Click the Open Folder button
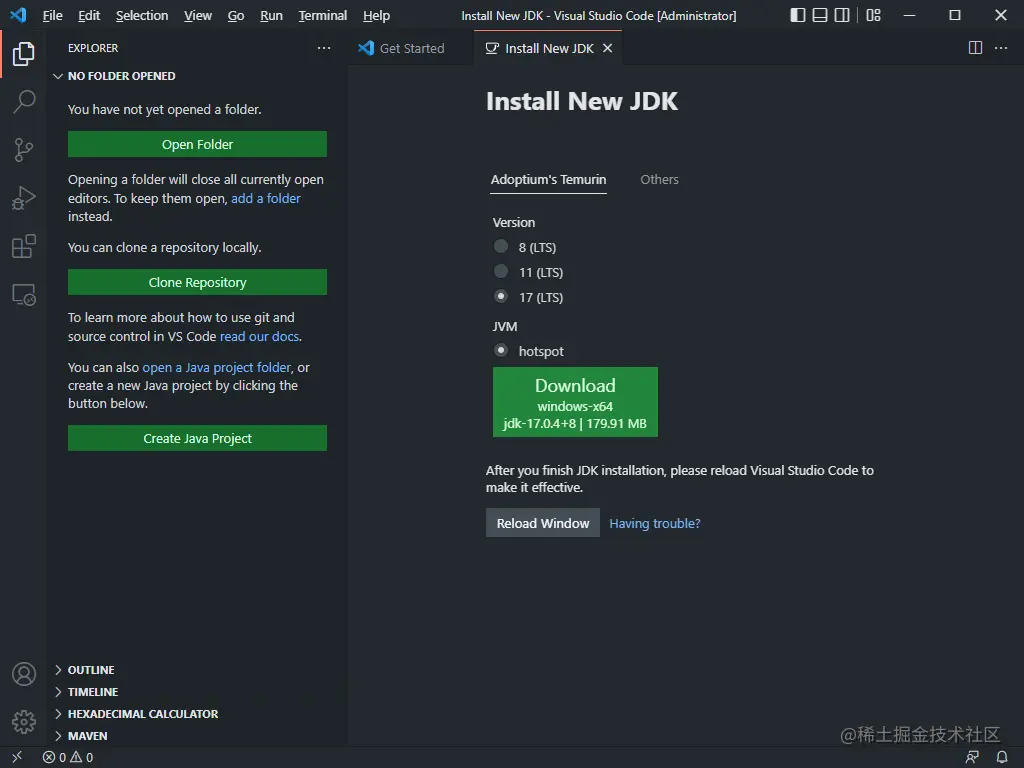The image size is (1024, 768). 197,144
